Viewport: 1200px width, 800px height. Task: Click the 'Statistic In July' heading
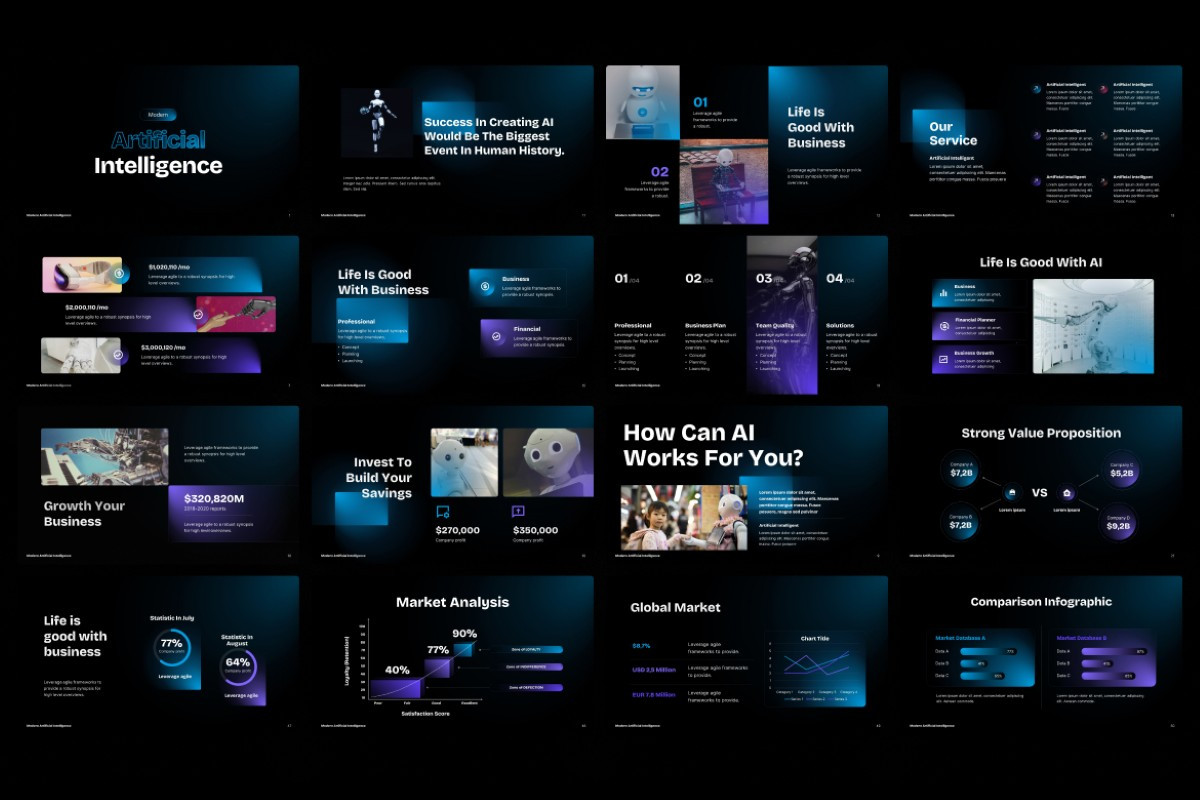click(172, 618)
